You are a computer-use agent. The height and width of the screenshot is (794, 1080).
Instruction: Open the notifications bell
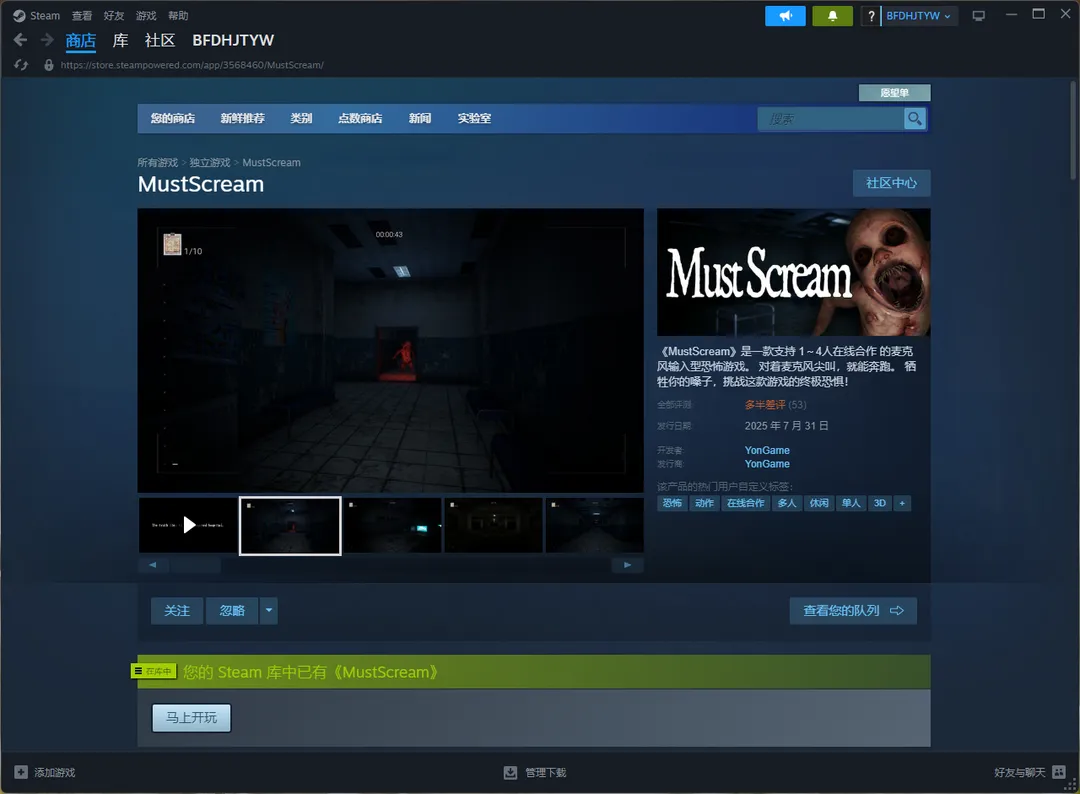click(x=832, y=16)
